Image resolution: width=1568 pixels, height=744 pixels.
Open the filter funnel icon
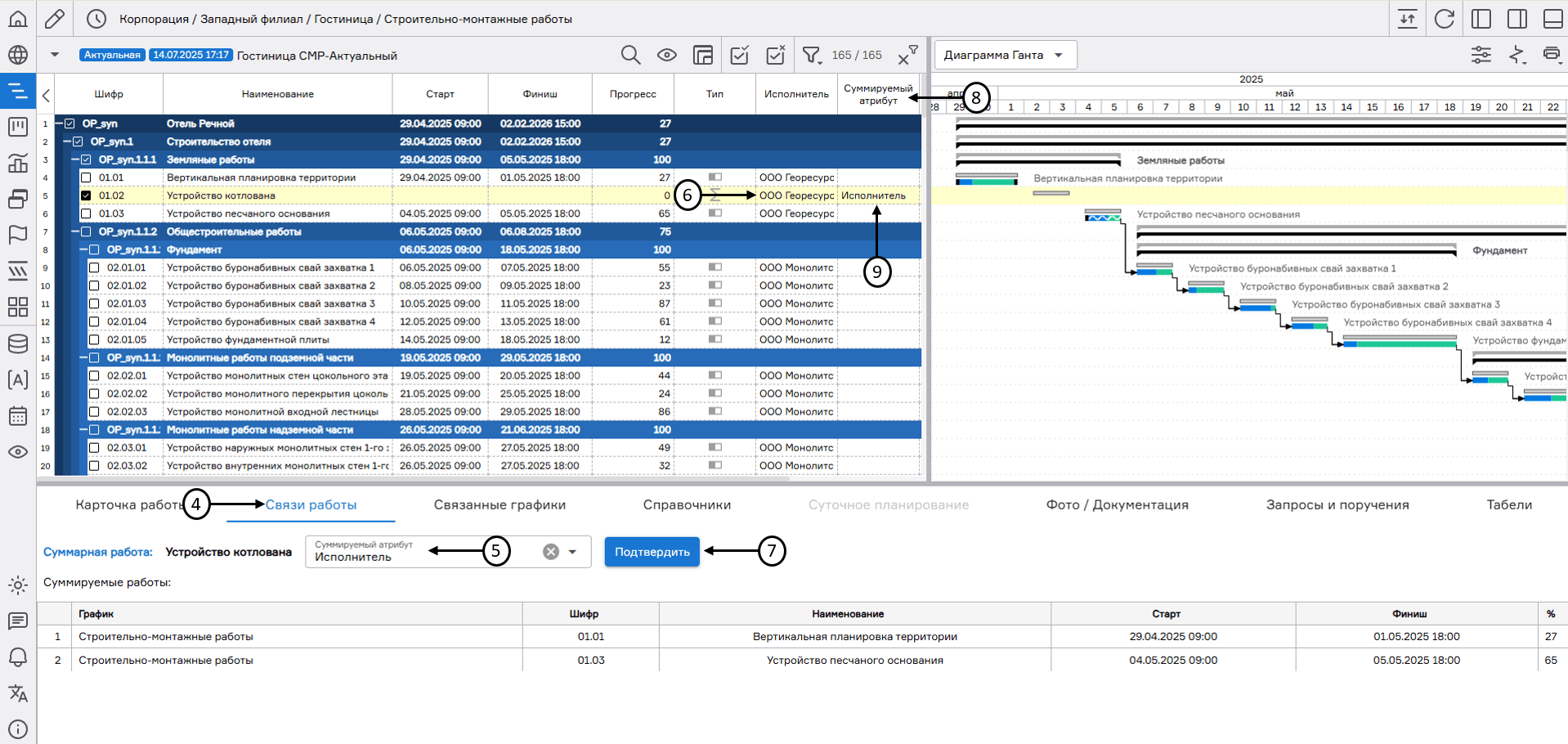(x=811, y=55)
